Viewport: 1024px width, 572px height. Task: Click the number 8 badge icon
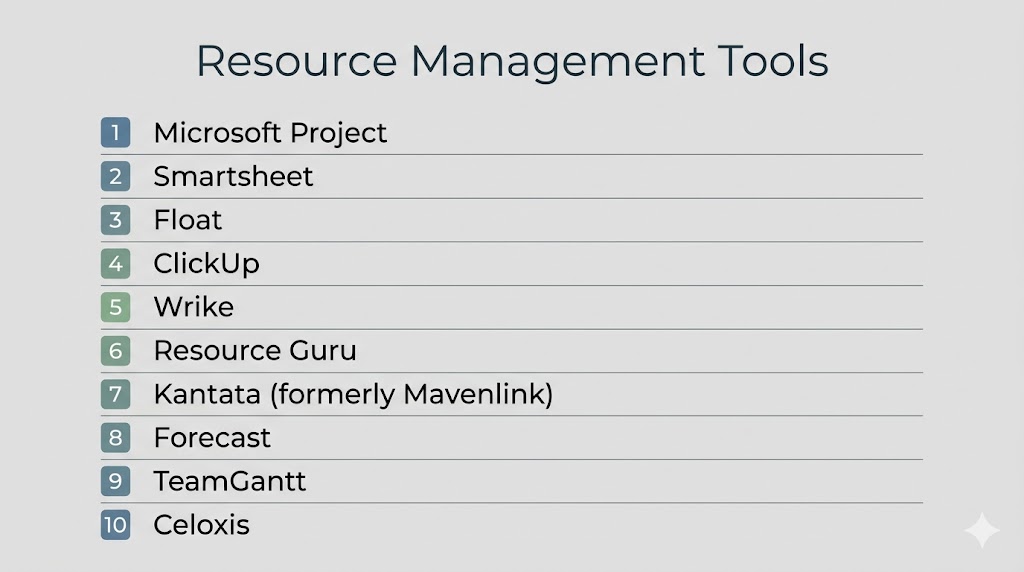115,438
